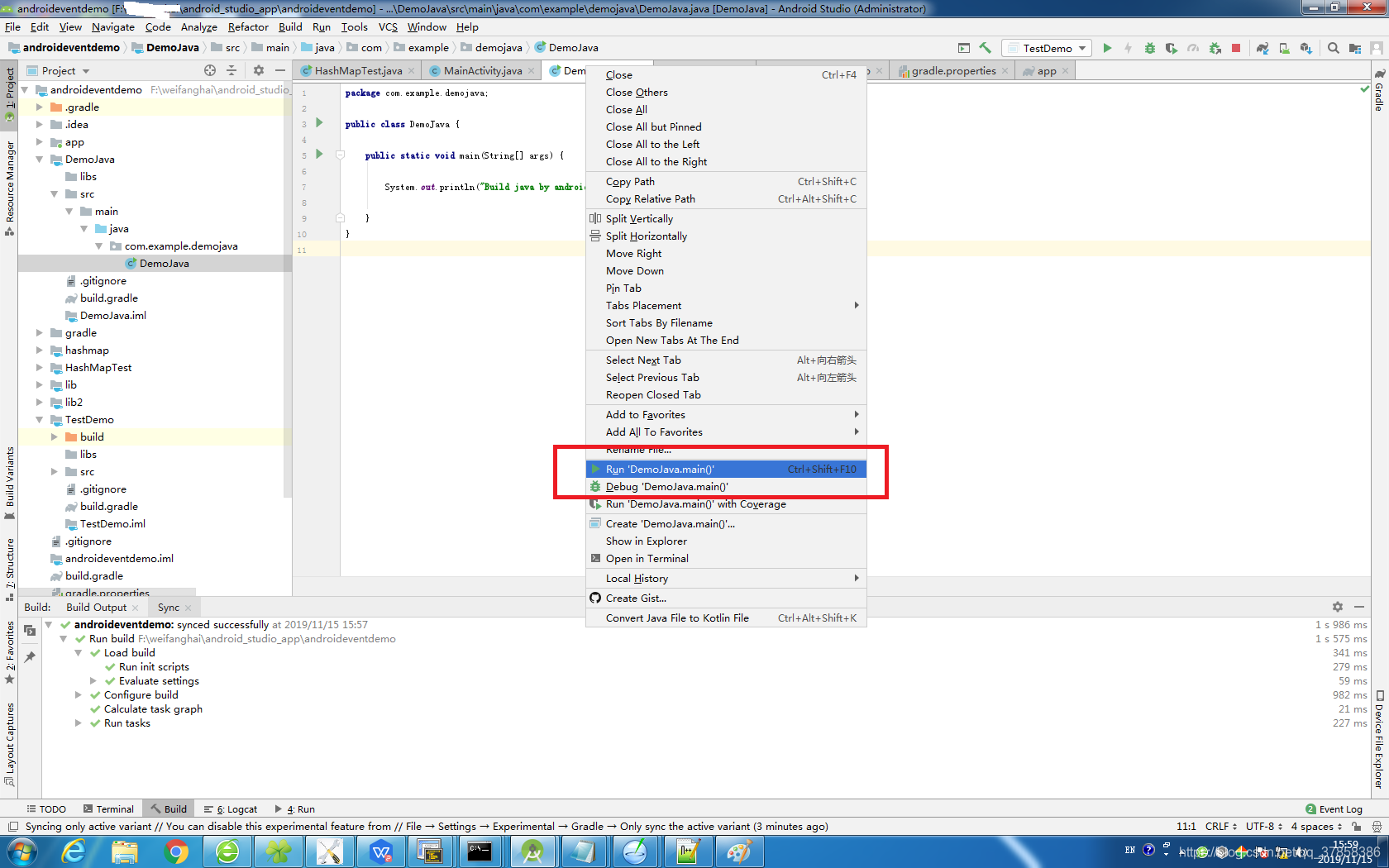The width and height of the screenshot is (1389, 868).
Task: Click the green Run app button
Action: pyautogui.click(x=1107, y=48)
